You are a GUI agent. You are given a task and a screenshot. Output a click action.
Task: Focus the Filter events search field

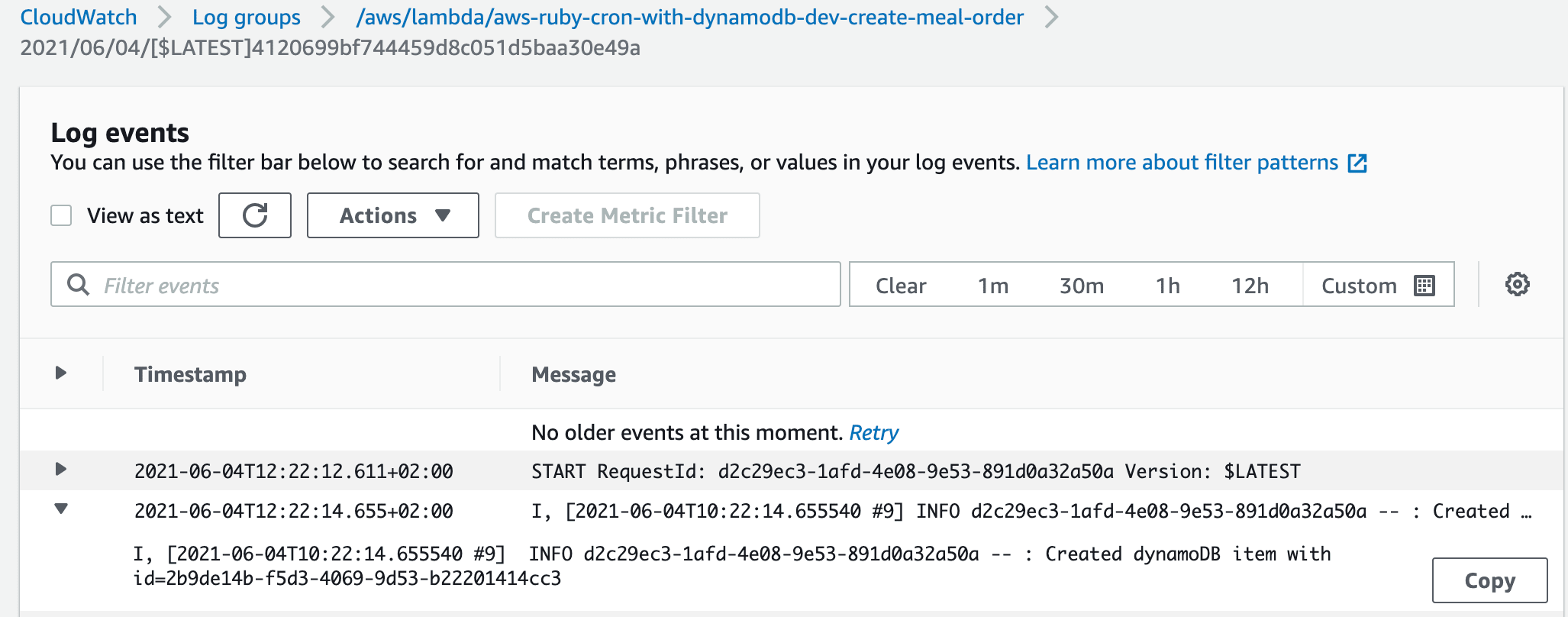[x=446, y=285]
